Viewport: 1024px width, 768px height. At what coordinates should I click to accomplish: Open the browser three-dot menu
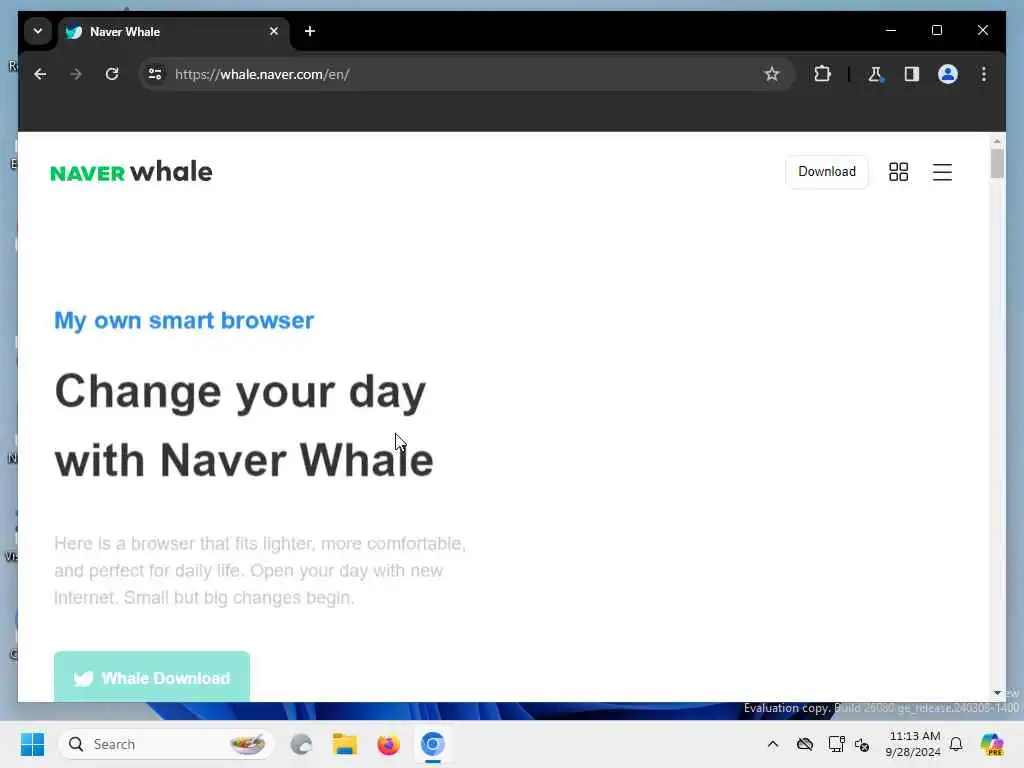pyautogui.click(x=984, y=74)
